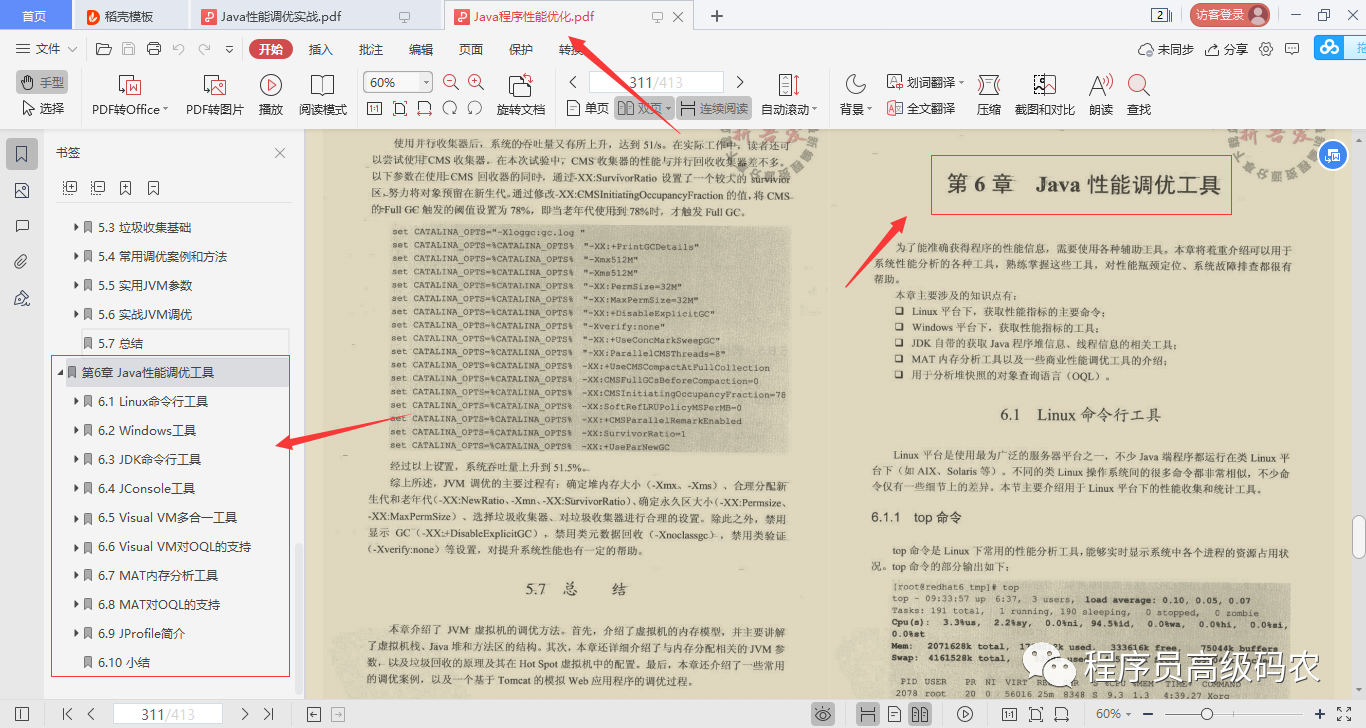The width and height of the screenshot is (1366, 728).
Task: Open the 背景 background dropdown
Action: (854, 95)
